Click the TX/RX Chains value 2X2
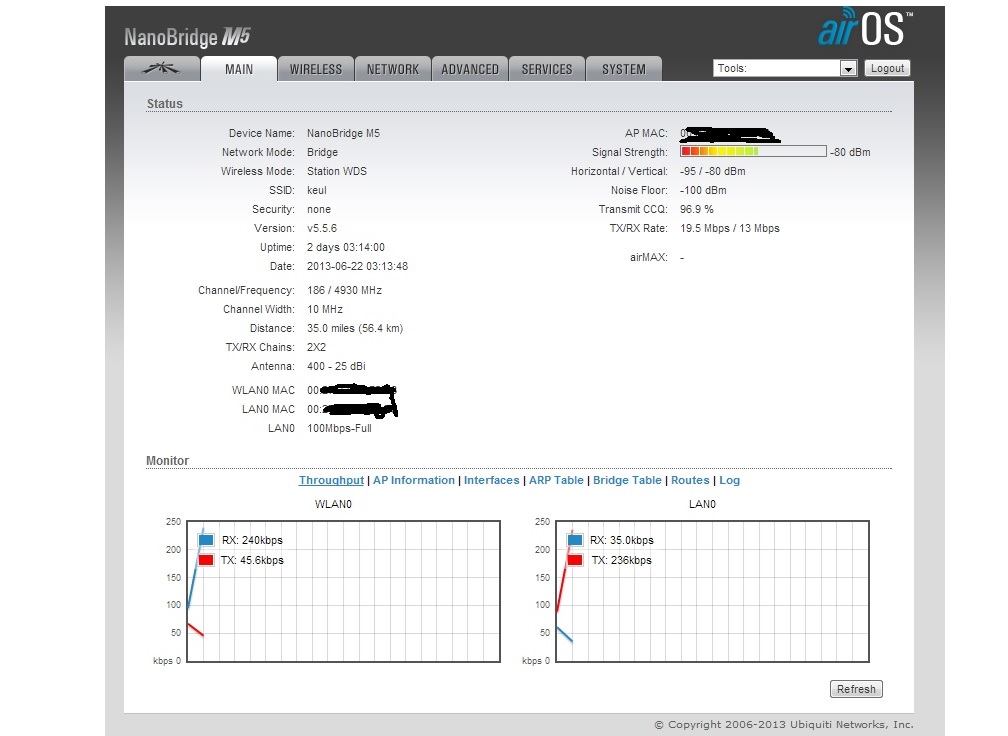 (x=316, y=347)
